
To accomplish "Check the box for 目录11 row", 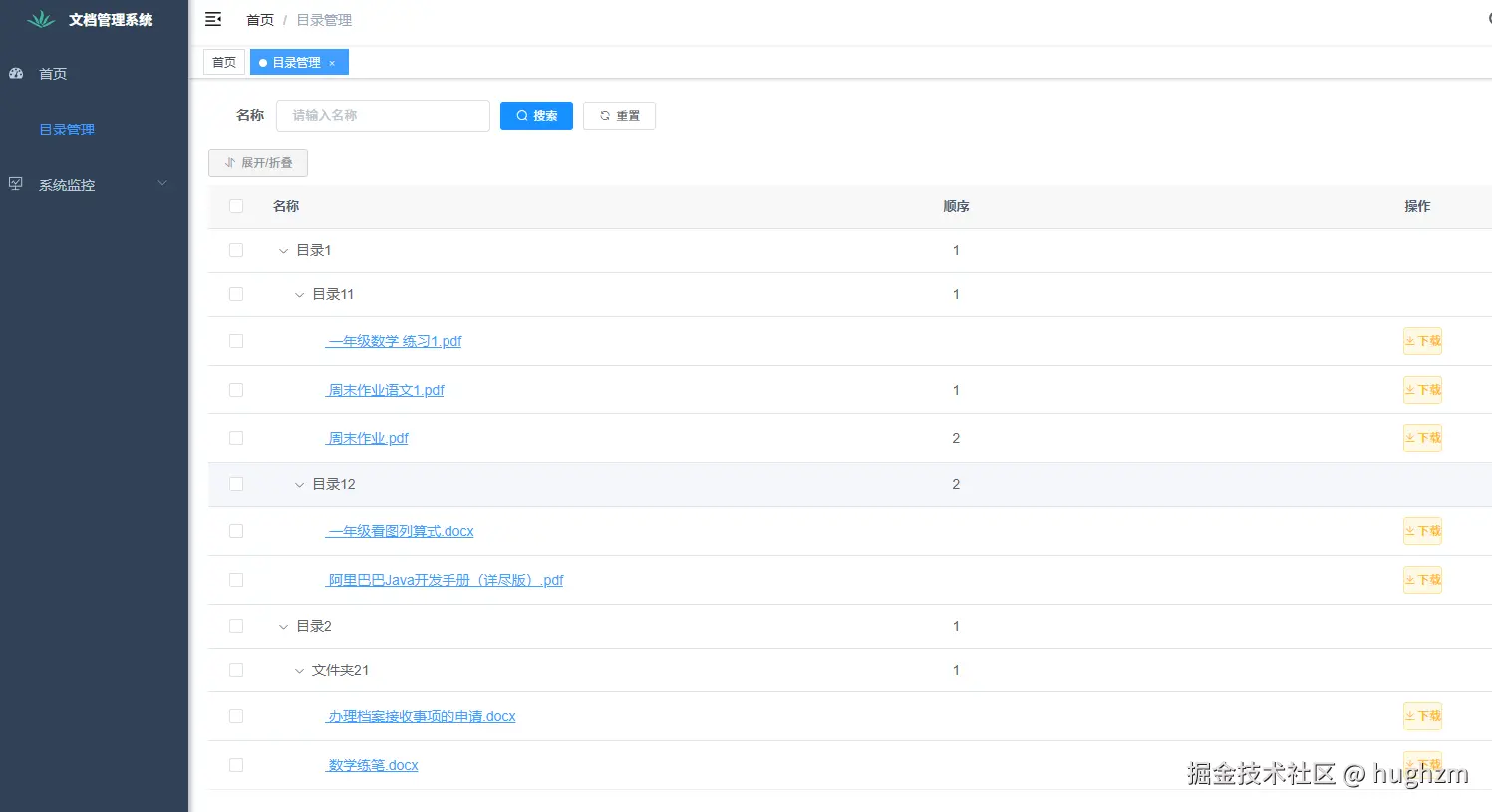I will pyautogui.click(x=236, y=294).
